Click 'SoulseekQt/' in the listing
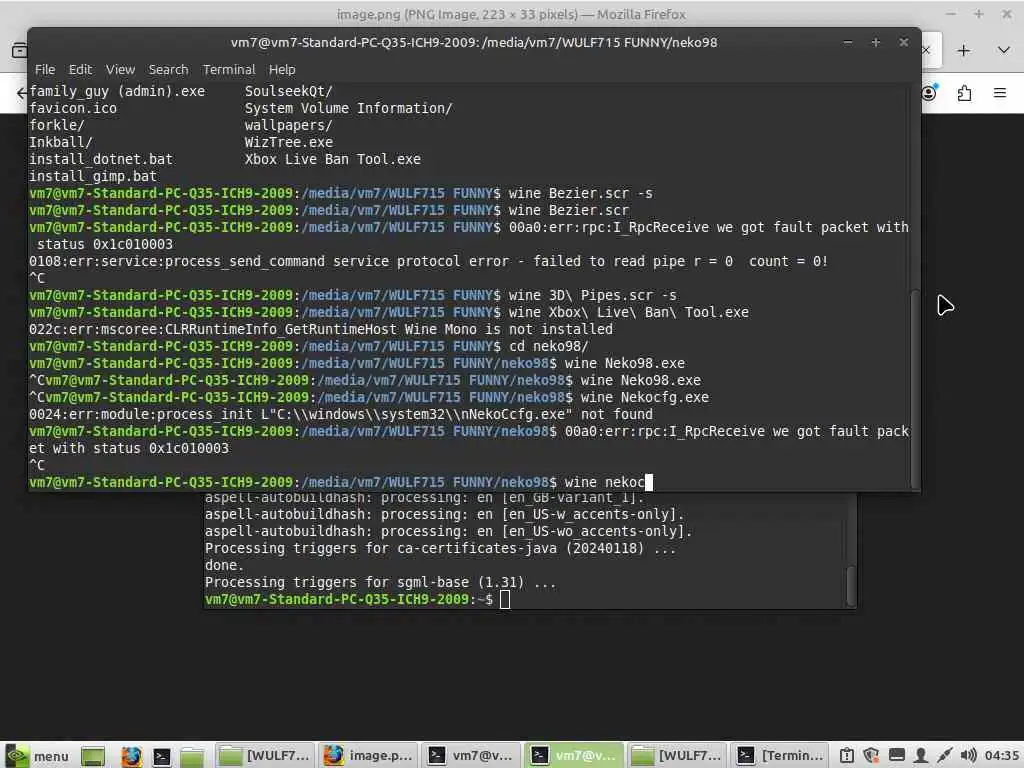1024x768 pixels. tap(289, 91)
